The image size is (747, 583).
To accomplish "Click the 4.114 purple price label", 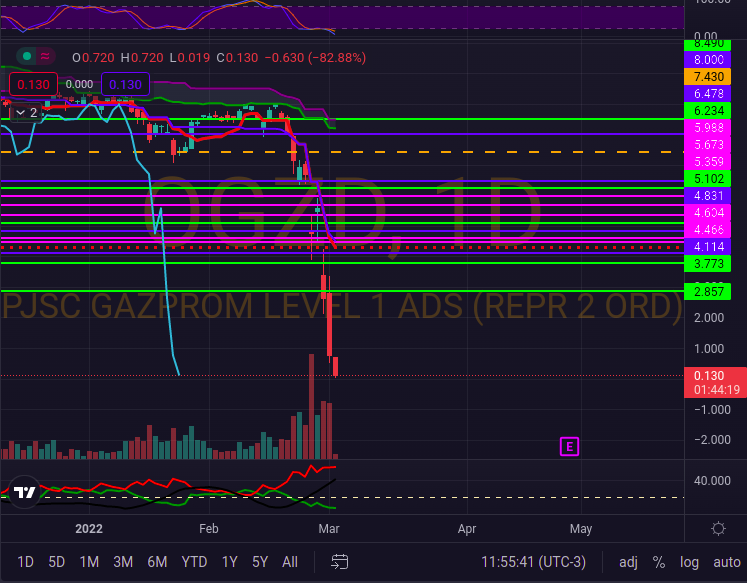I will click(708, 247).
